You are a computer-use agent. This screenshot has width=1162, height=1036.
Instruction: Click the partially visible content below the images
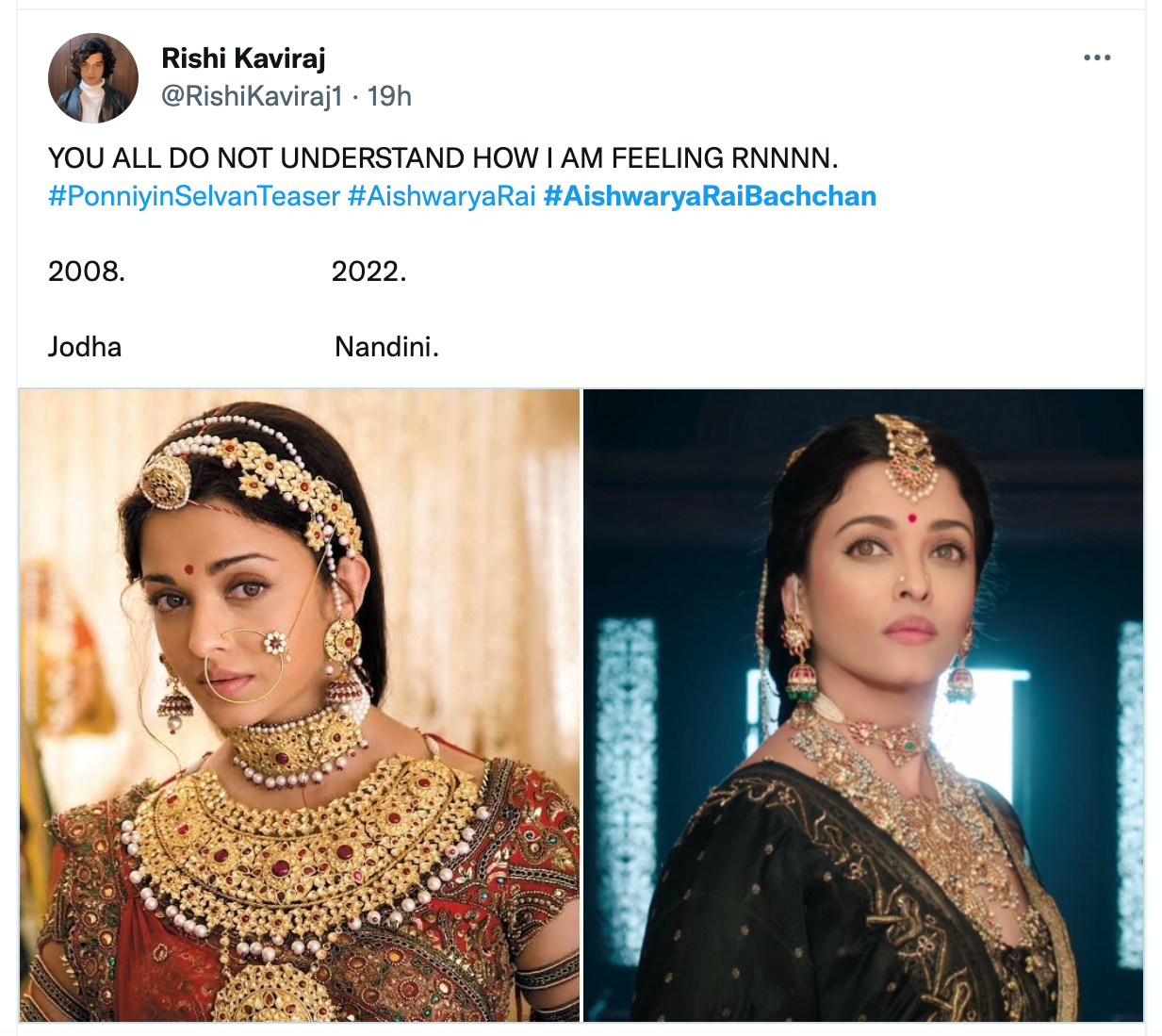point(581,1029)
